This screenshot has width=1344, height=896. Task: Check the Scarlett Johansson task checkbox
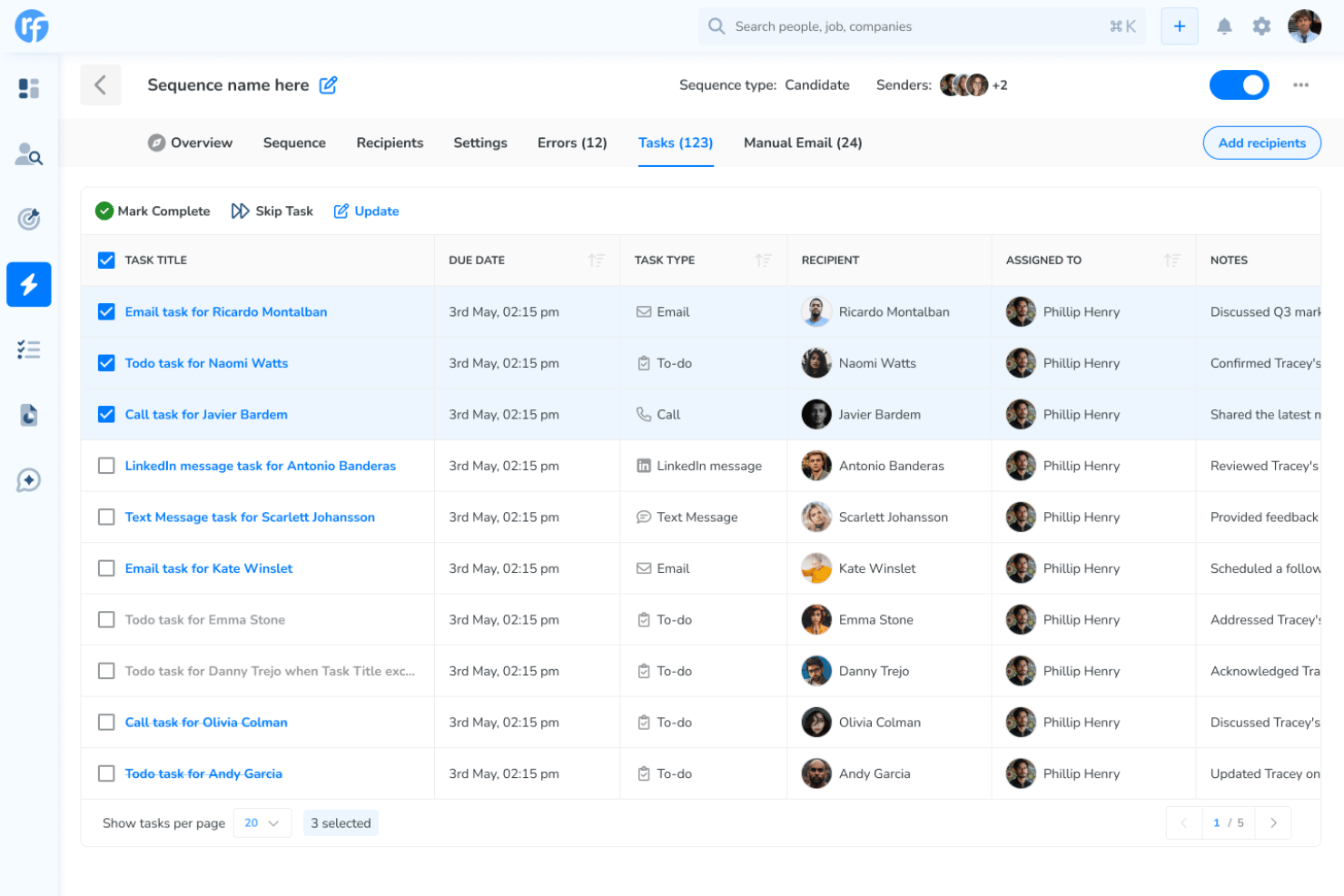coord(106,517)
